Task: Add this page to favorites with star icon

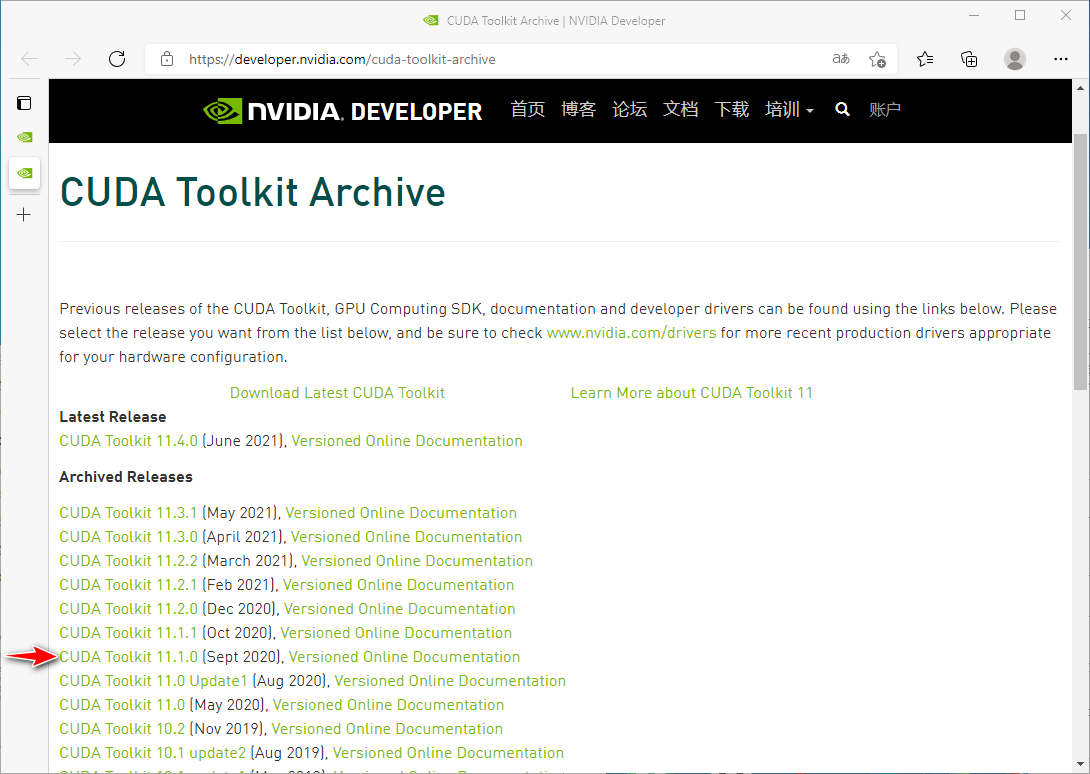Action: click(877, 59)
